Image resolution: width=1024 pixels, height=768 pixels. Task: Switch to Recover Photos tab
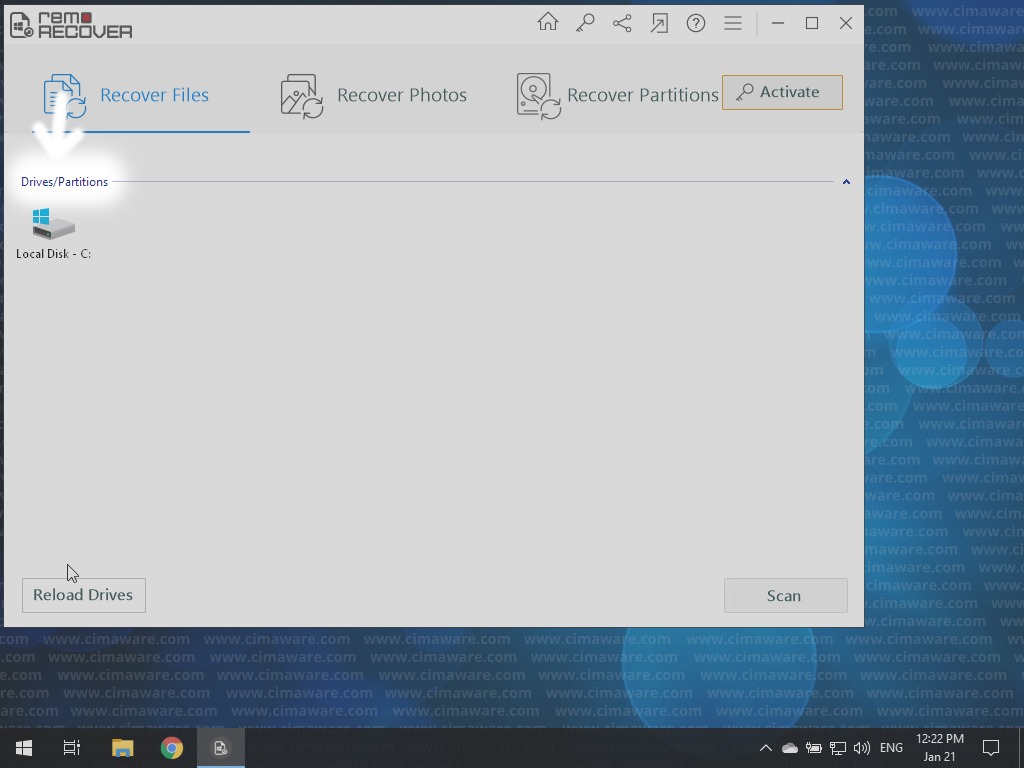374,96
